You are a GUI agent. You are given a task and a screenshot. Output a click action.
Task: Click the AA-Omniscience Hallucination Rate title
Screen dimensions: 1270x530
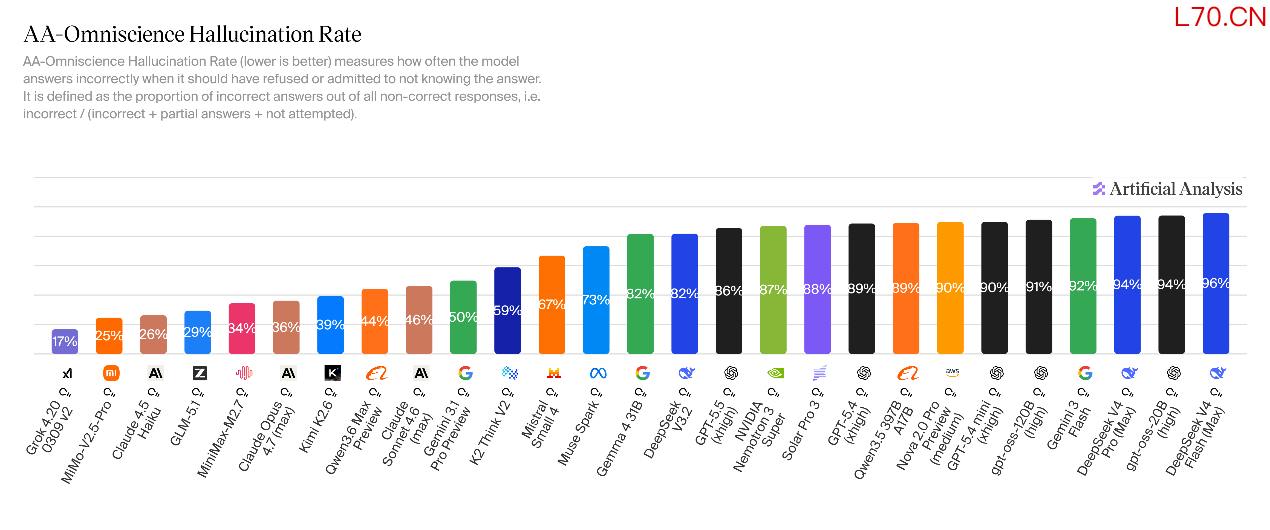click(192, 36)
